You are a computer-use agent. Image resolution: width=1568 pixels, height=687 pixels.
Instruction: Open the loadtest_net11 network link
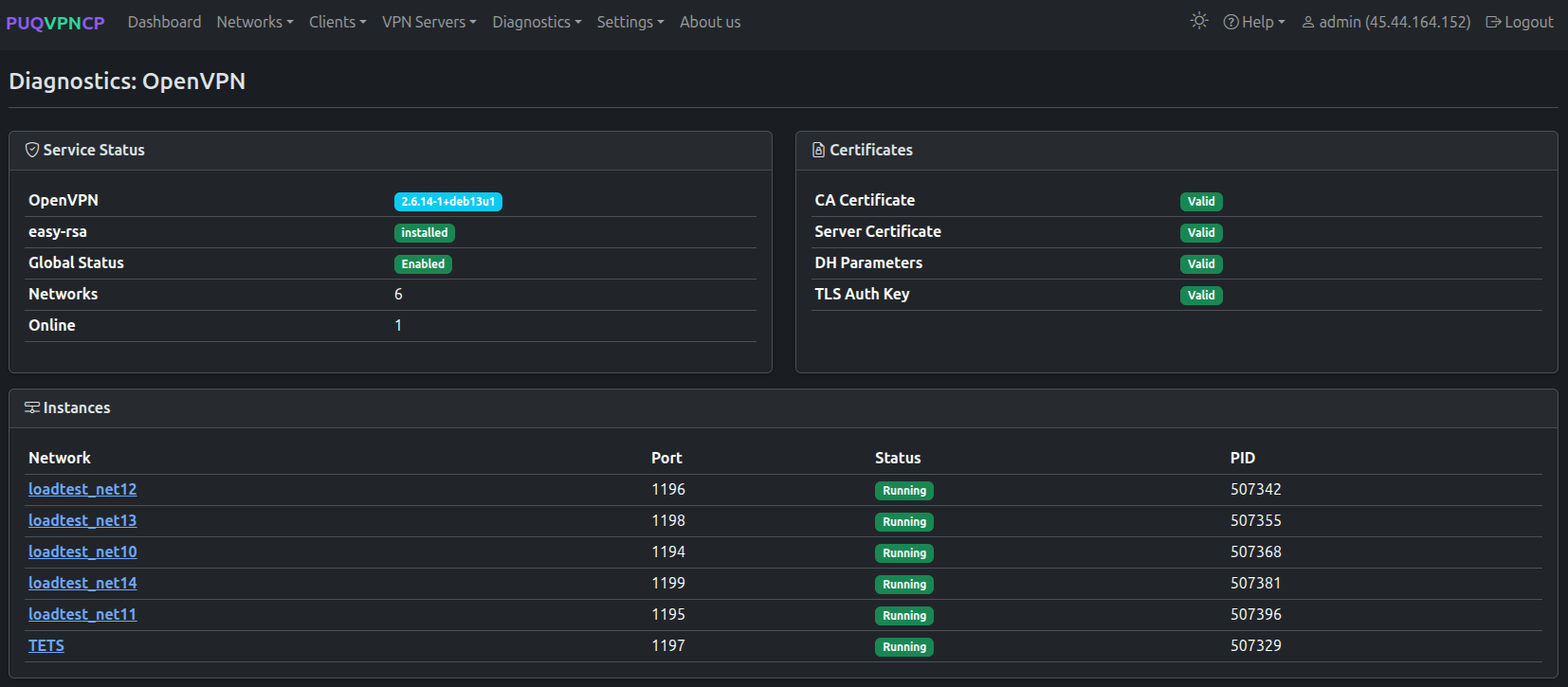click(82, 614)
